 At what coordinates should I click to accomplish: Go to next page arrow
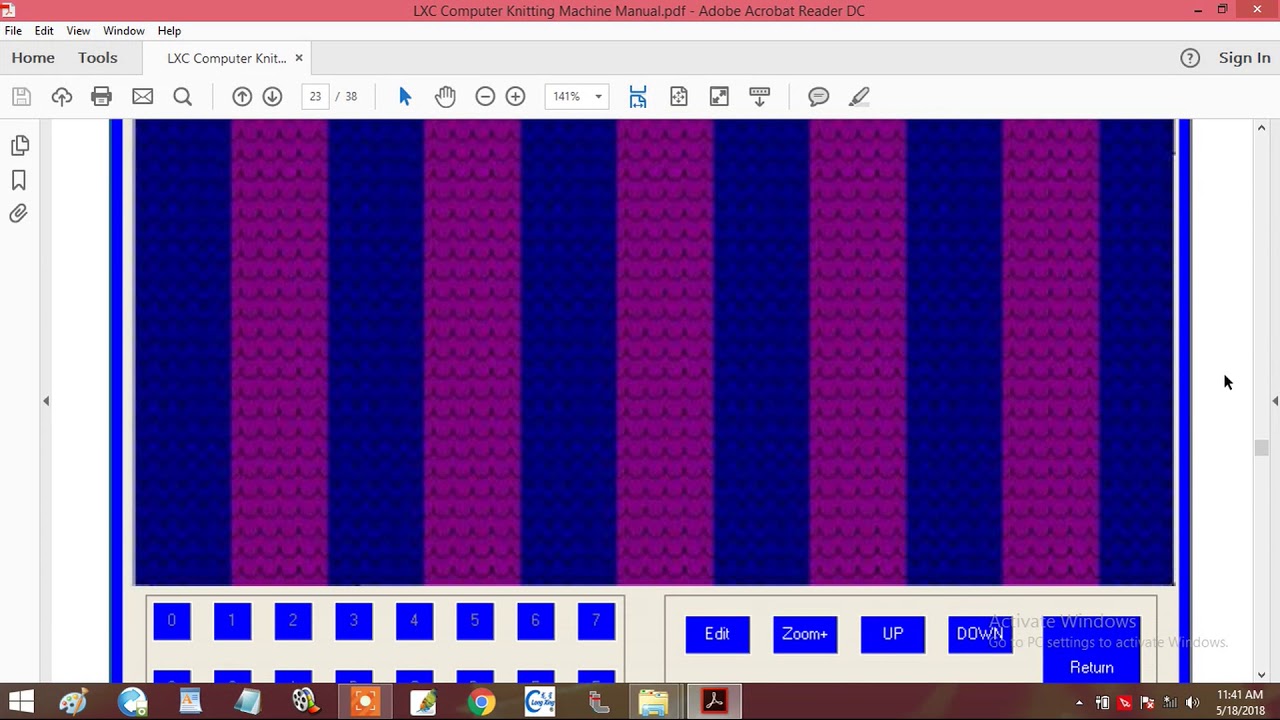click(272, 97)
